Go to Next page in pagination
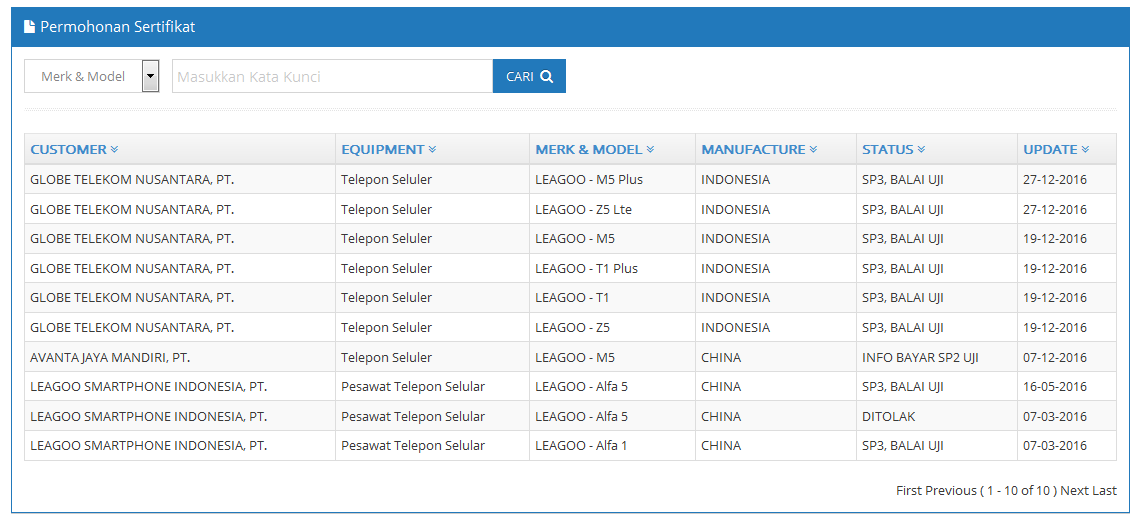This screenshot has width=1141, height=519. [x=1074, y=491]
